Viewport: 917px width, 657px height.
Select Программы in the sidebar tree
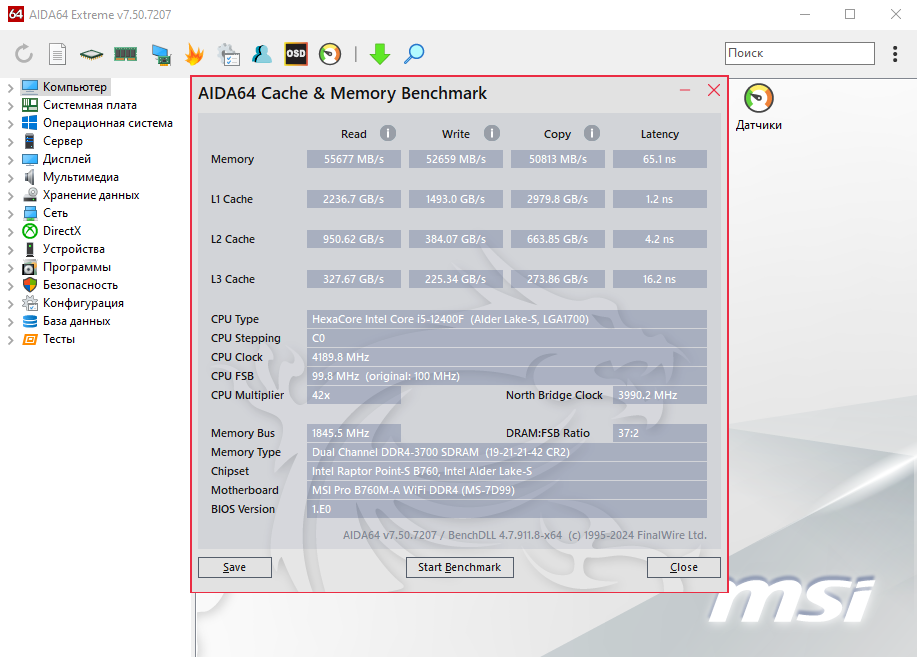[x=77, y=267]
